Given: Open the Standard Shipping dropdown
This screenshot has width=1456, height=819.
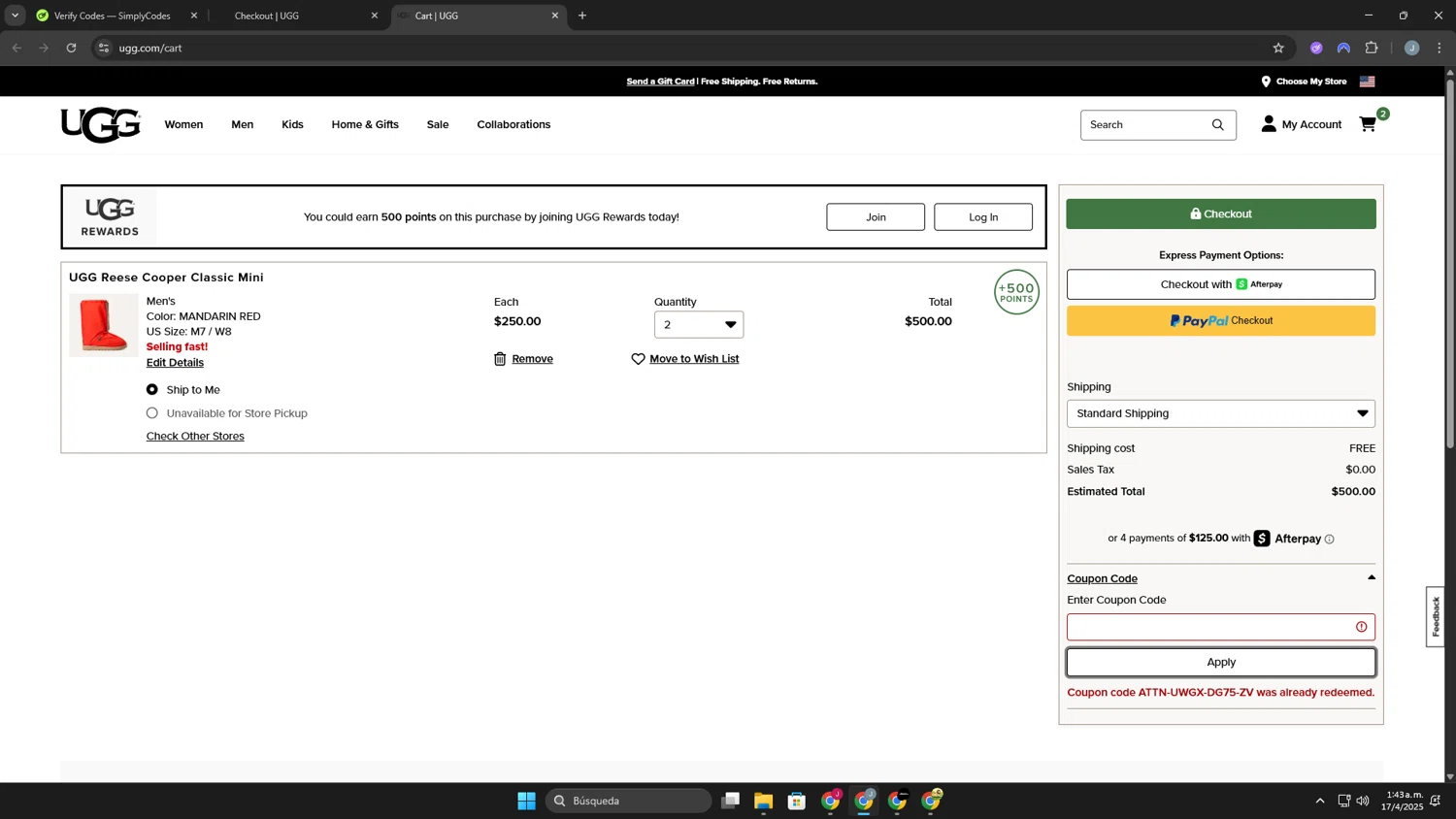Looking at the screenshot, I should 1221,413.
